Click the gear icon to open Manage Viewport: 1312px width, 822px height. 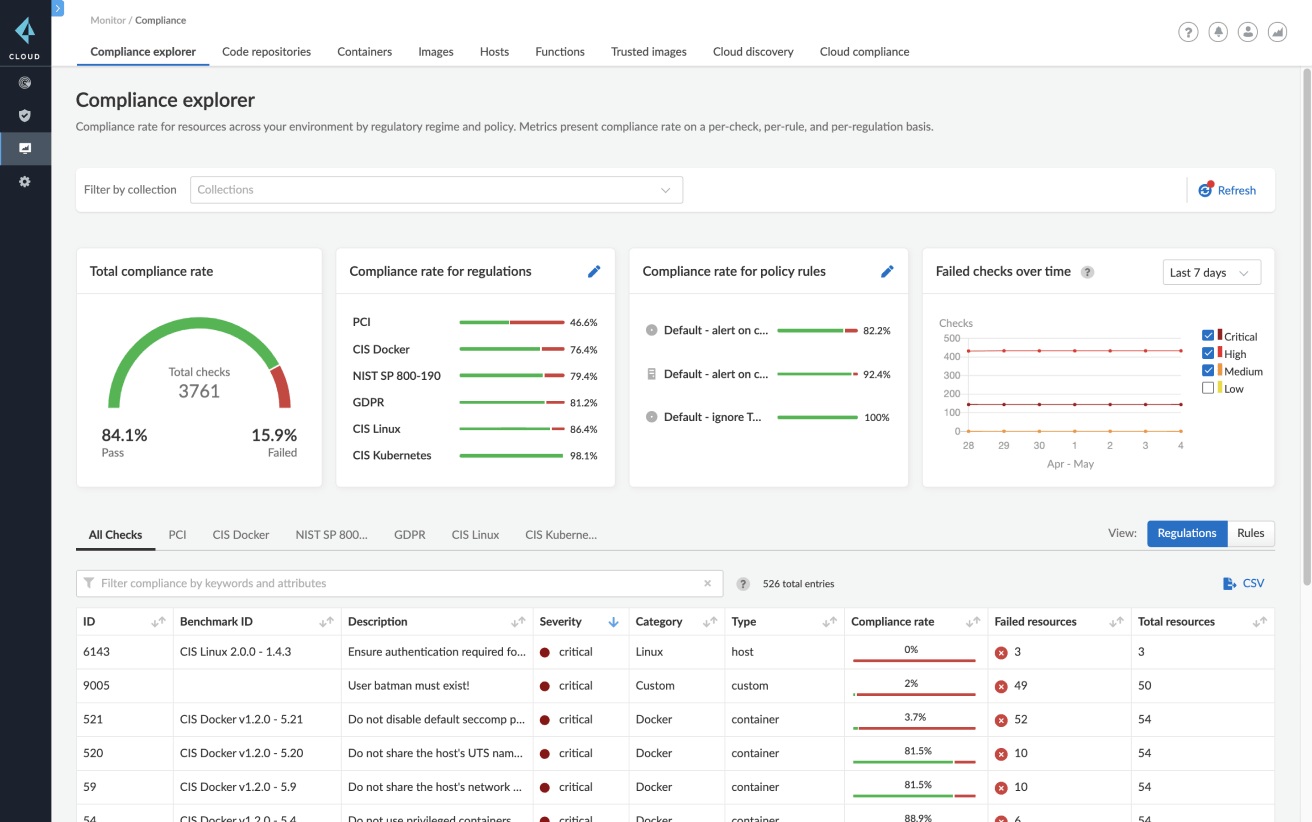coord(25,181)
